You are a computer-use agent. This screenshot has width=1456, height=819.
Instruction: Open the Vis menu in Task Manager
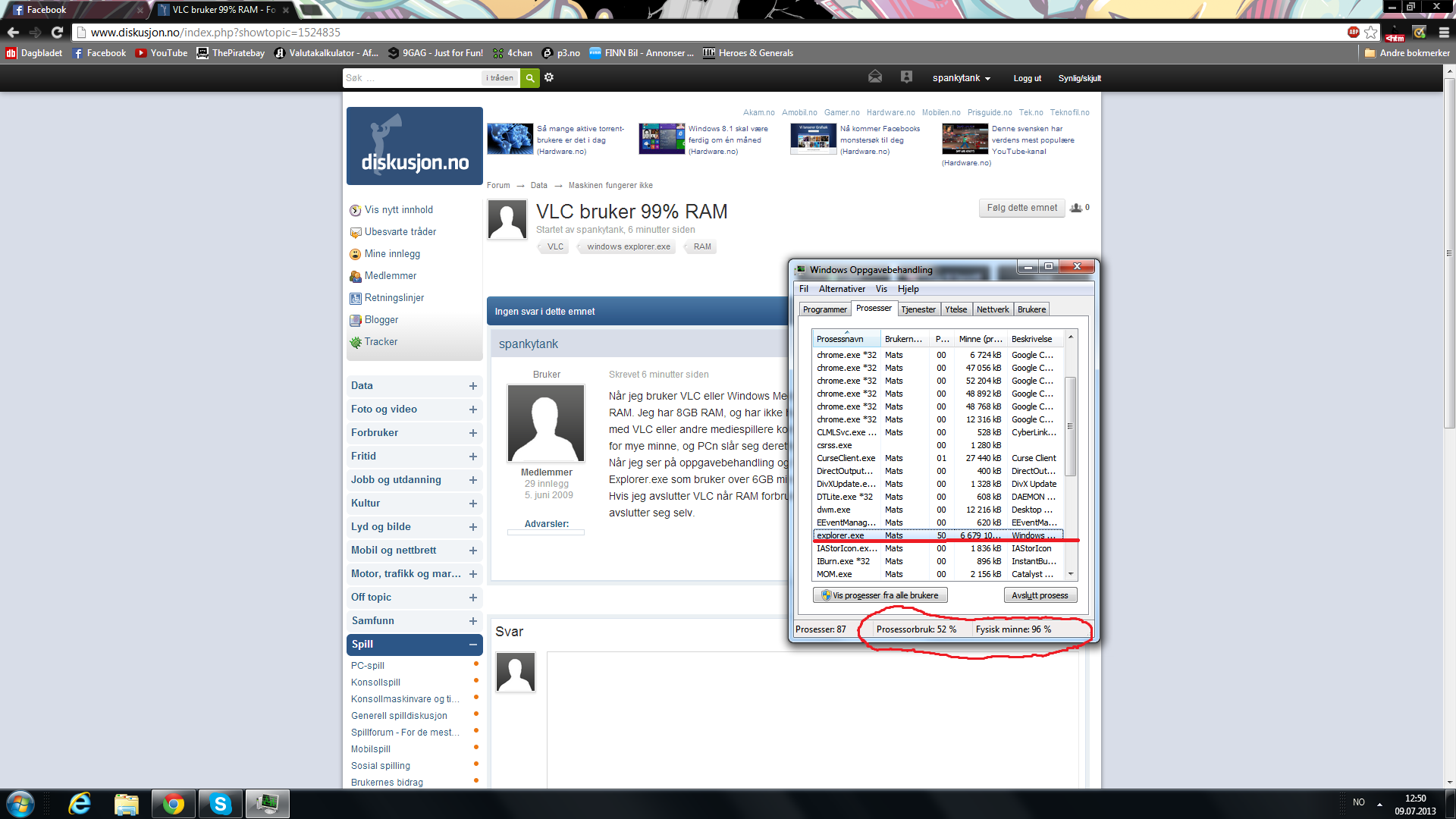[x=881, y=289]
